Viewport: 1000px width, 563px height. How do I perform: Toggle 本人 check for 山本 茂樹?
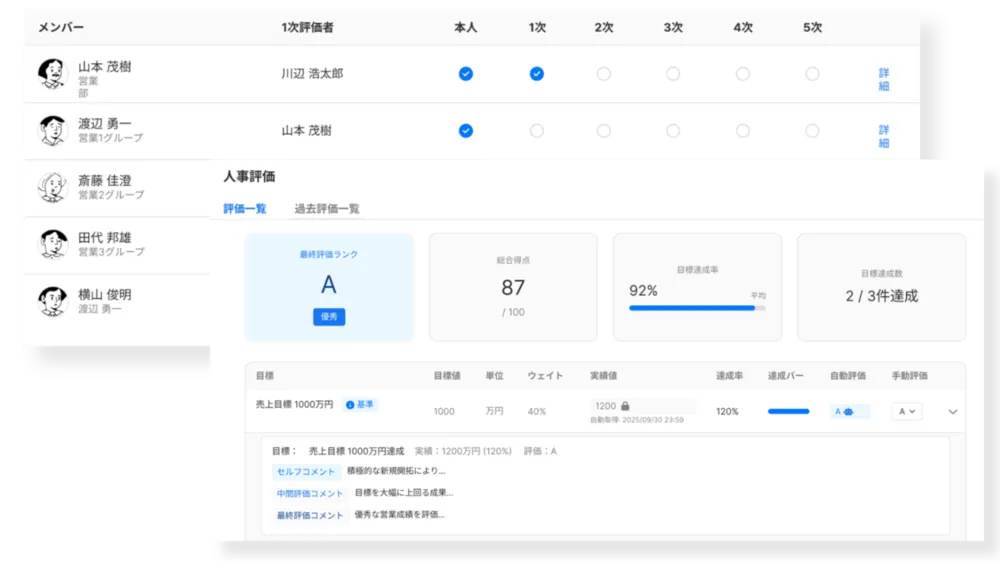tap(465, 74)
